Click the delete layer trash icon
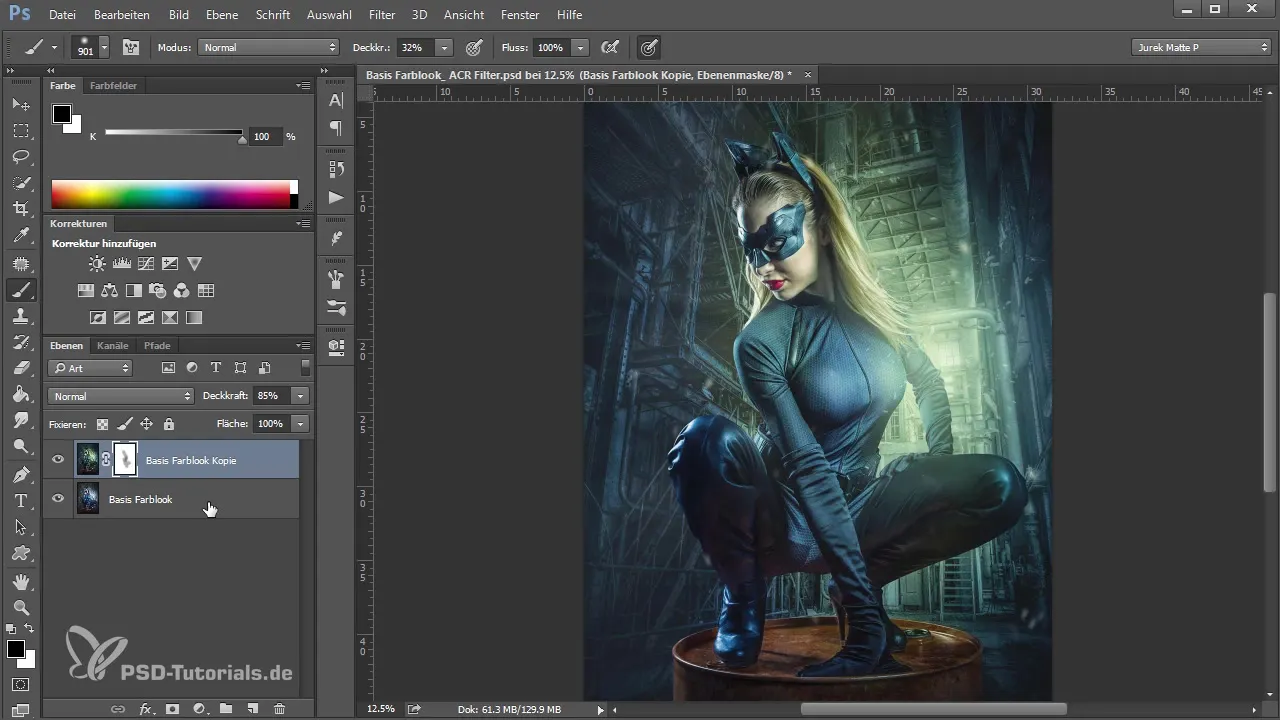The image size is (1280, 720). (x=279, y=708)
